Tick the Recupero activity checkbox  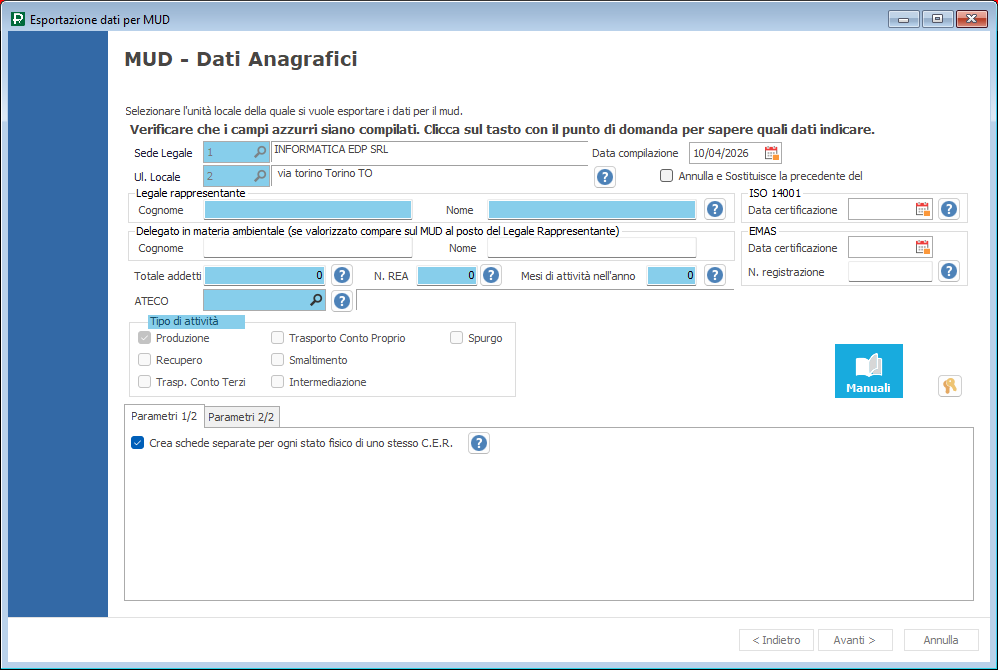[145, 360]
